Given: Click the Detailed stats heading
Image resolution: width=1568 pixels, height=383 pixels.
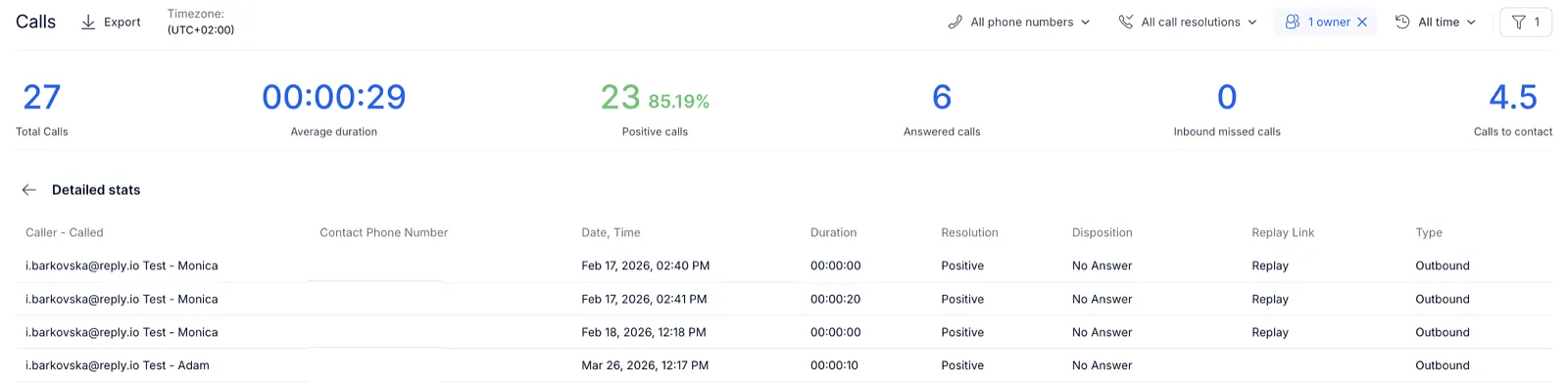Looking at the screenshot, I should 96,190.
